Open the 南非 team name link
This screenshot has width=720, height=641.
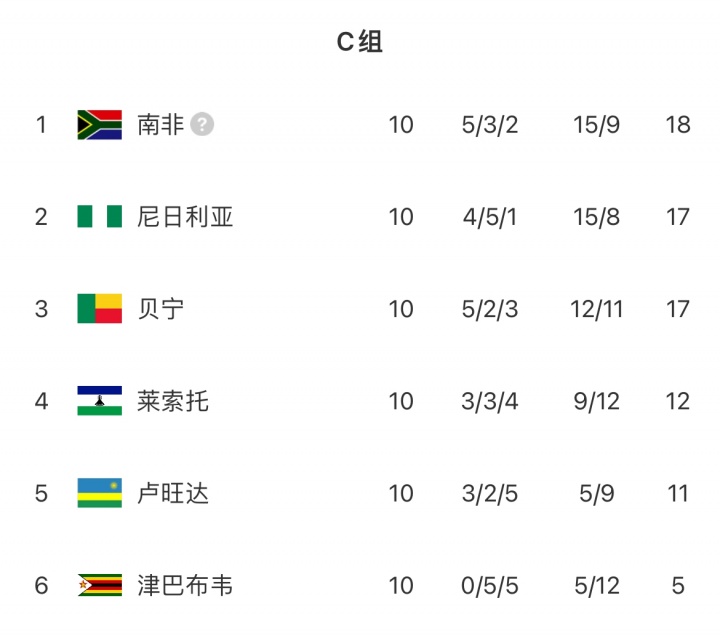[161, 125]
